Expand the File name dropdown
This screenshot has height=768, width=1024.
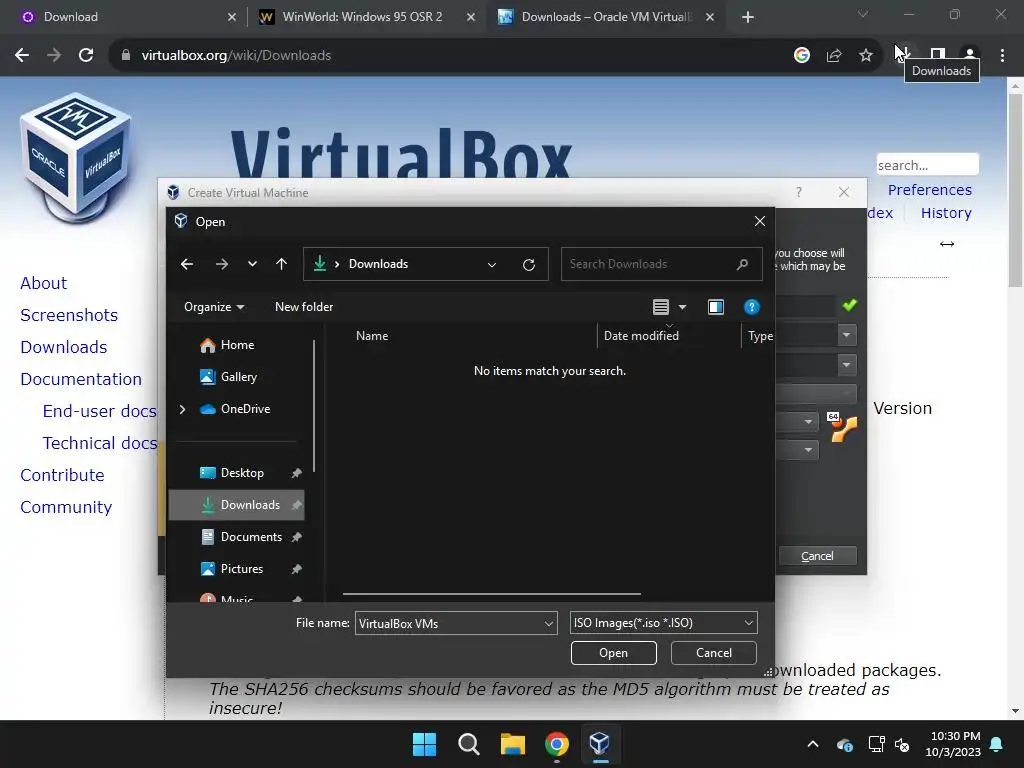click(x=549, y=623)
